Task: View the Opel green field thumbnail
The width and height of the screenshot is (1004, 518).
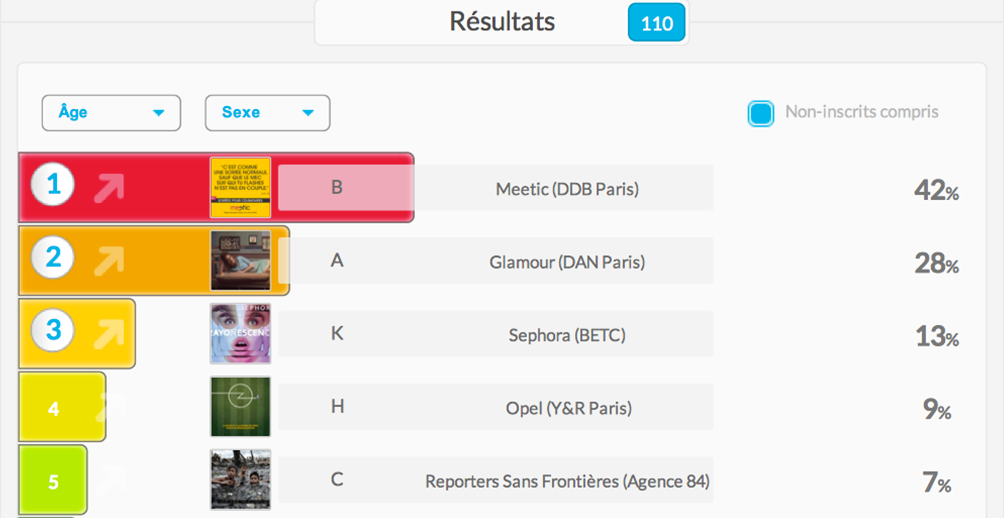Action: coord(241,407)
